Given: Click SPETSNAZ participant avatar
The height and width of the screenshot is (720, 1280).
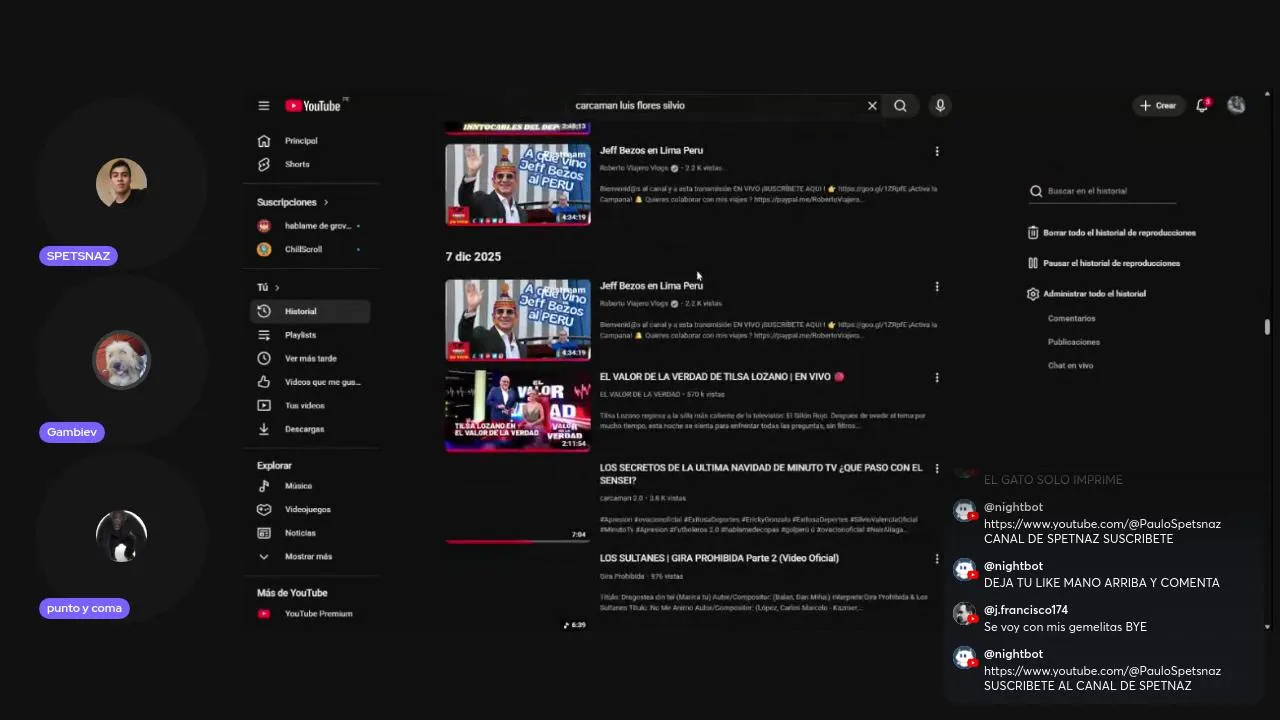Looking at the screenshot, I should coord(121,183).
